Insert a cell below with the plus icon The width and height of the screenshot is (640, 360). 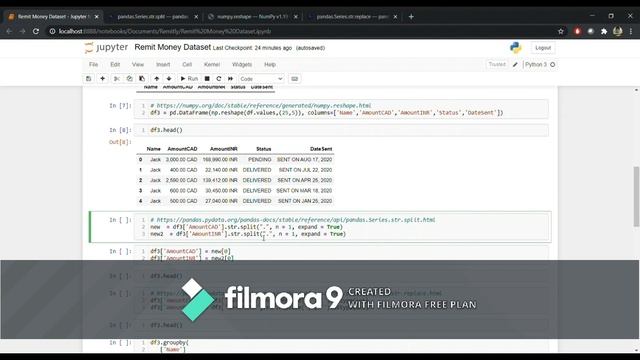102,79
